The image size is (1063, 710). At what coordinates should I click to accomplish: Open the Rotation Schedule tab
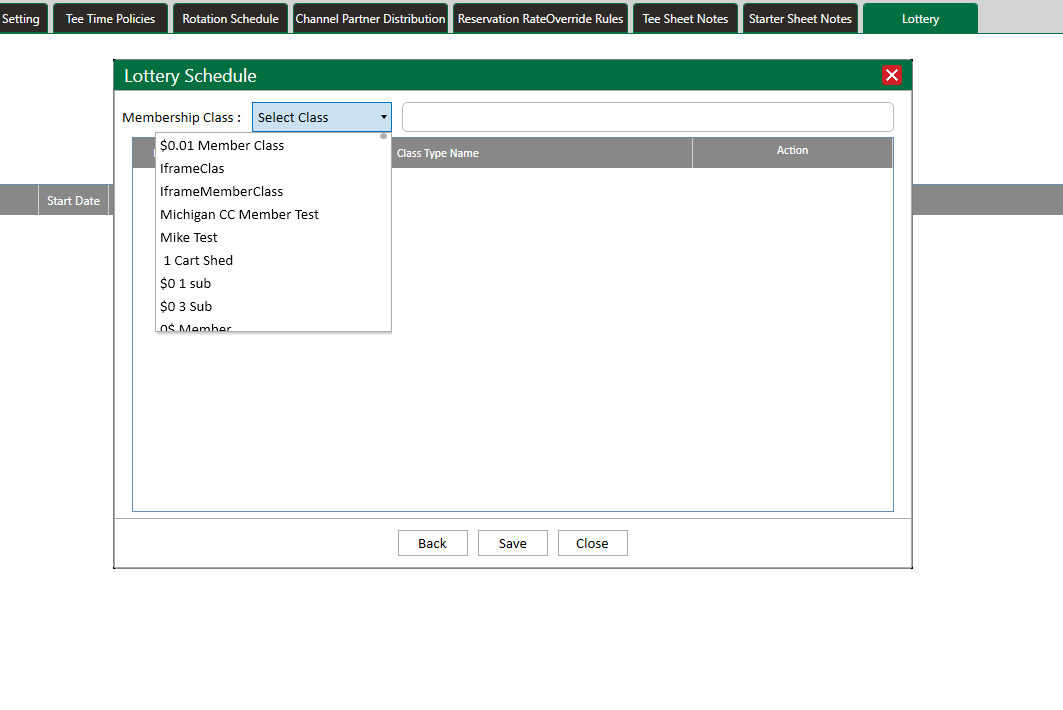coord(230,18)
